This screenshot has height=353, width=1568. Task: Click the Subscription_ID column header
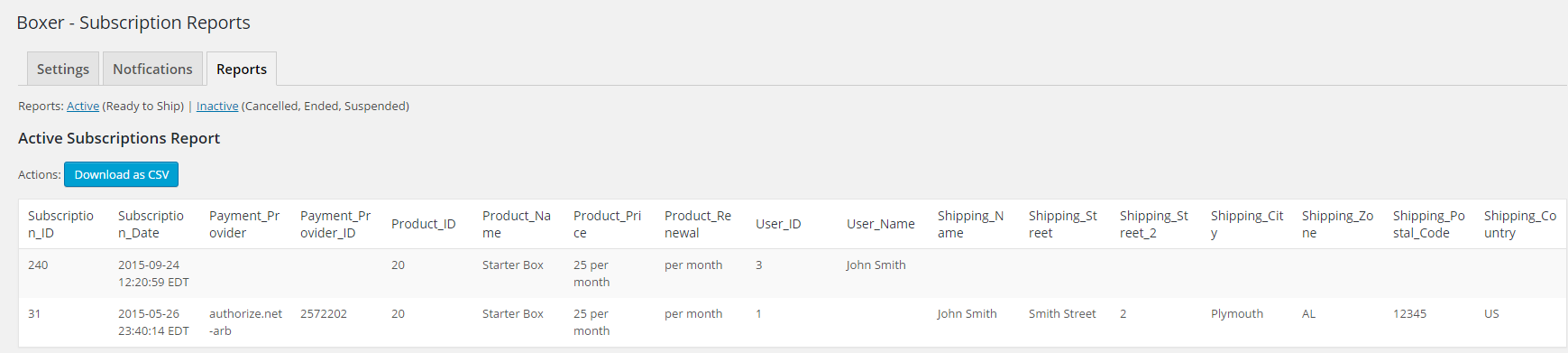(x=60, y=224)
